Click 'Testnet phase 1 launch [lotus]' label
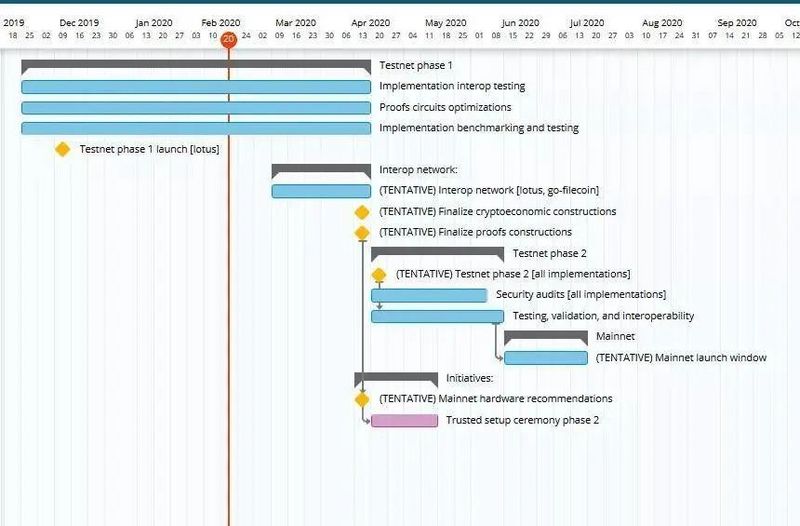The width and height of the screenshot is (800, 526). click(149, 149)
